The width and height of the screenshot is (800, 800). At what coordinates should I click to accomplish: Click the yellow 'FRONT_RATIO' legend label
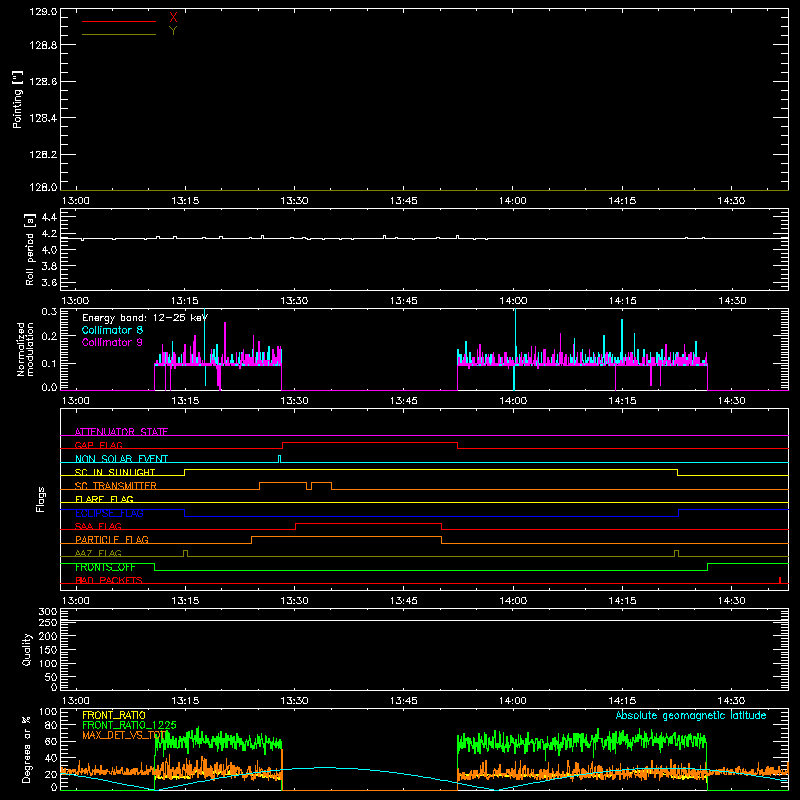(x=114, y=715)
